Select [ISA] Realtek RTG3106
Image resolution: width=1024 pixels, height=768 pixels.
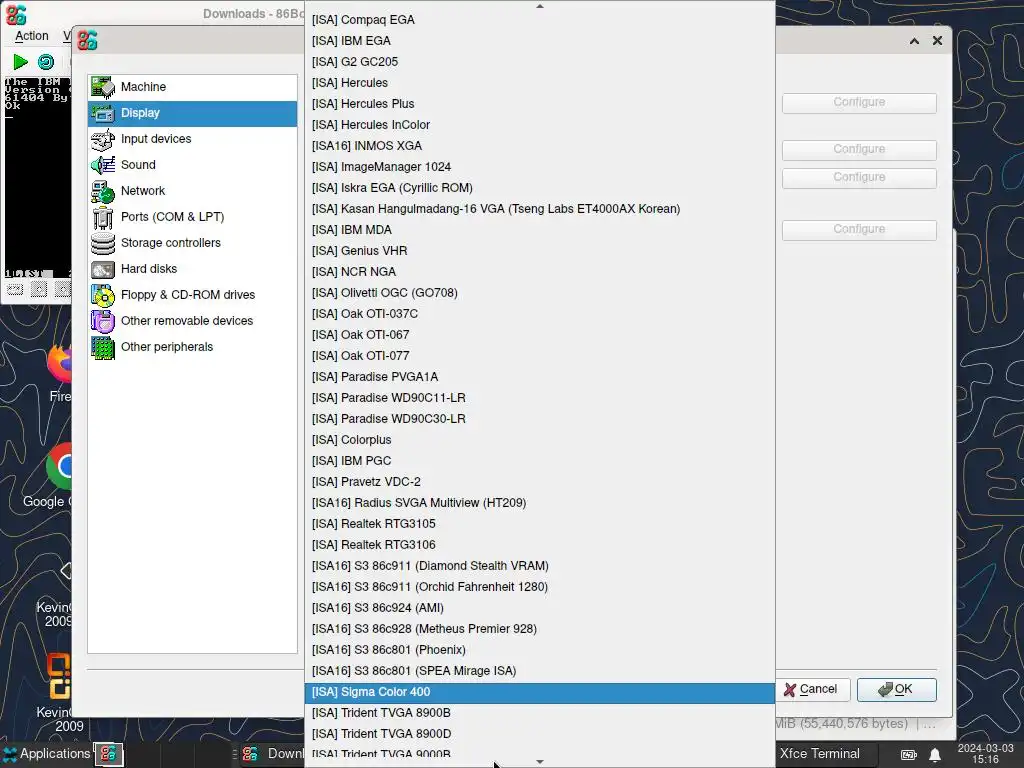[x=539, y=545]
